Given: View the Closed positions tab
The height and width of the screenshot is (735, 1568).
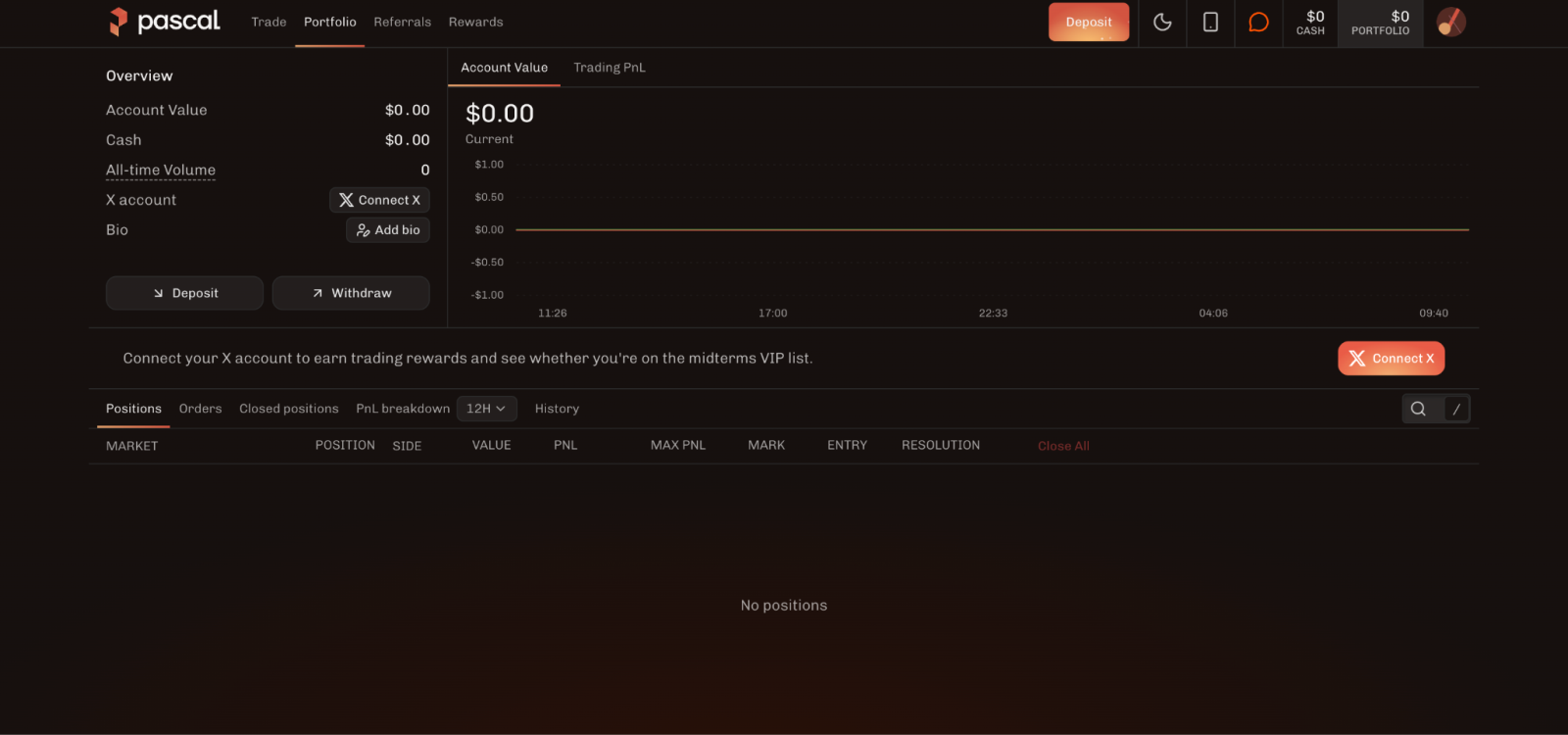Looking at the screenshot, I should coord(289,409).
